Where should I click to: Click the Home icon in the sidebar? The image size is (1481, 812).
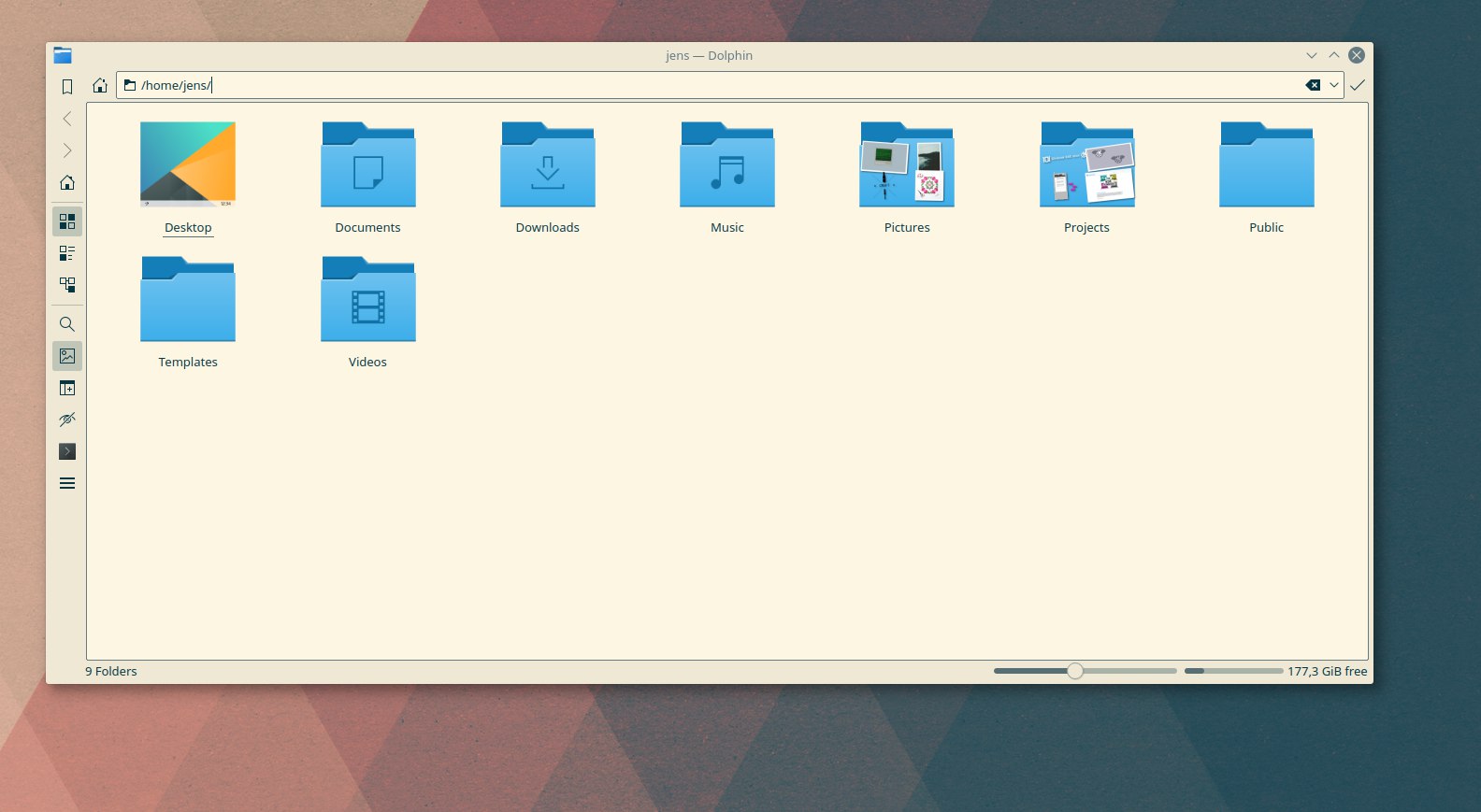click(x=67, y=182)
